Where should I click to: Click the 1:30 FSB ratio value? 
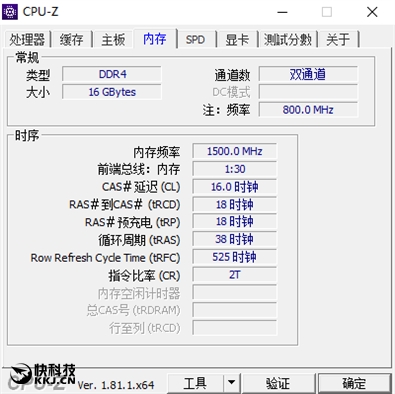click(x=234, y=169)
